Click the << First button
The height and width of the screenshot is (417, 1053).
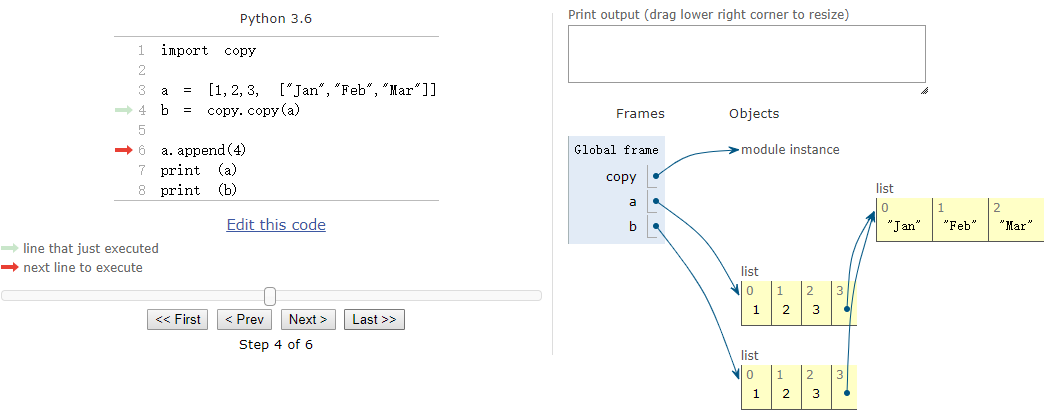point(178,320)
